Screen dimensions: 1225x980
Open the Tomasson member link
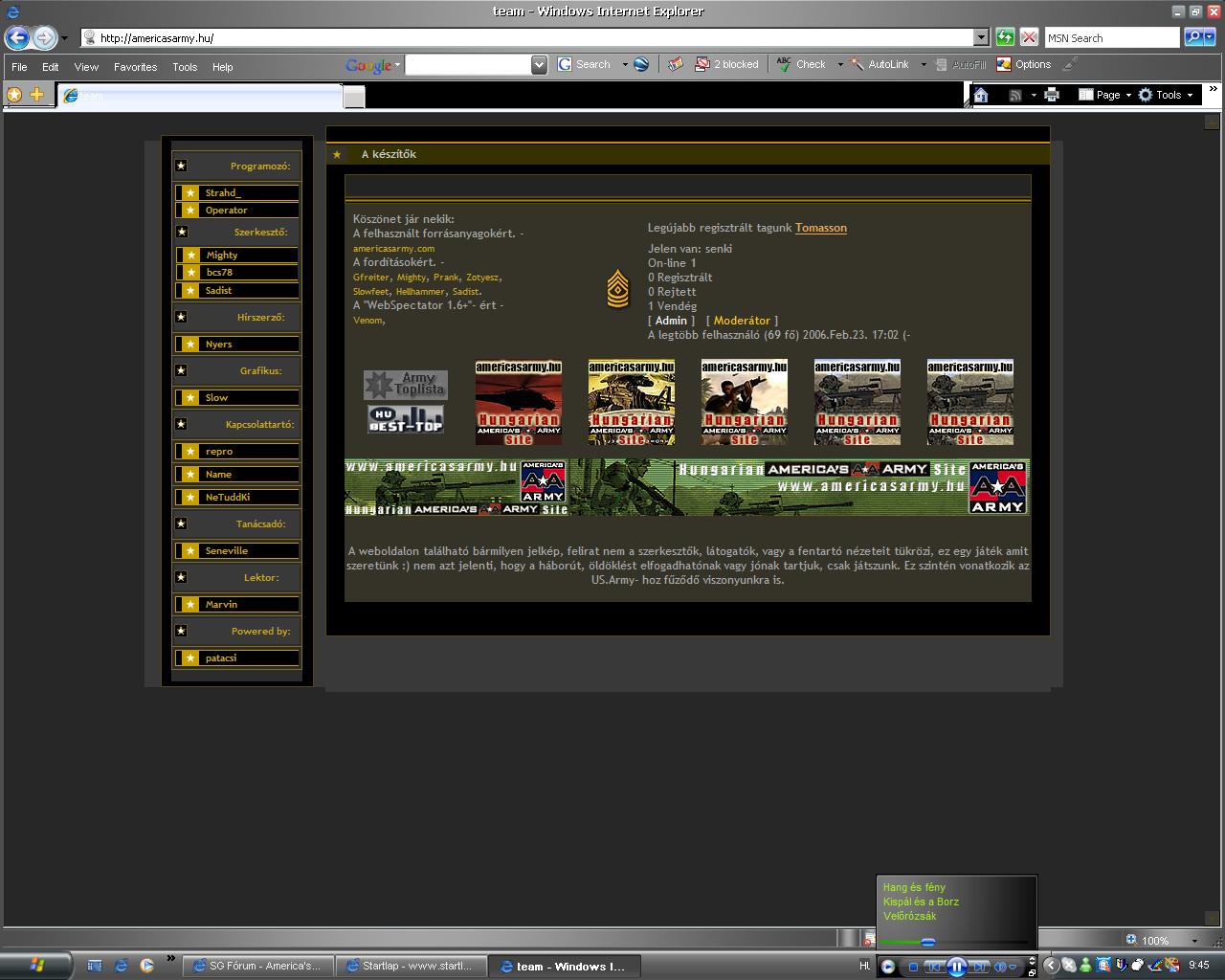click(820, 228)
